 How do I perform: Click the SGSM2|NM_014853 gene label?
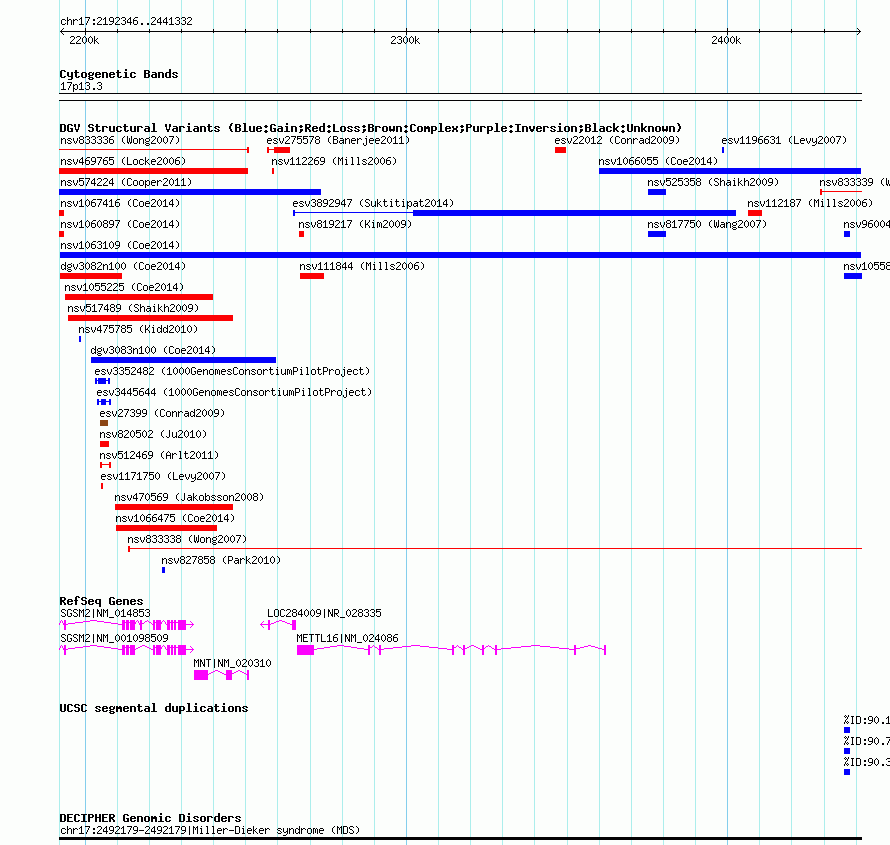click(x=106, y=613)
